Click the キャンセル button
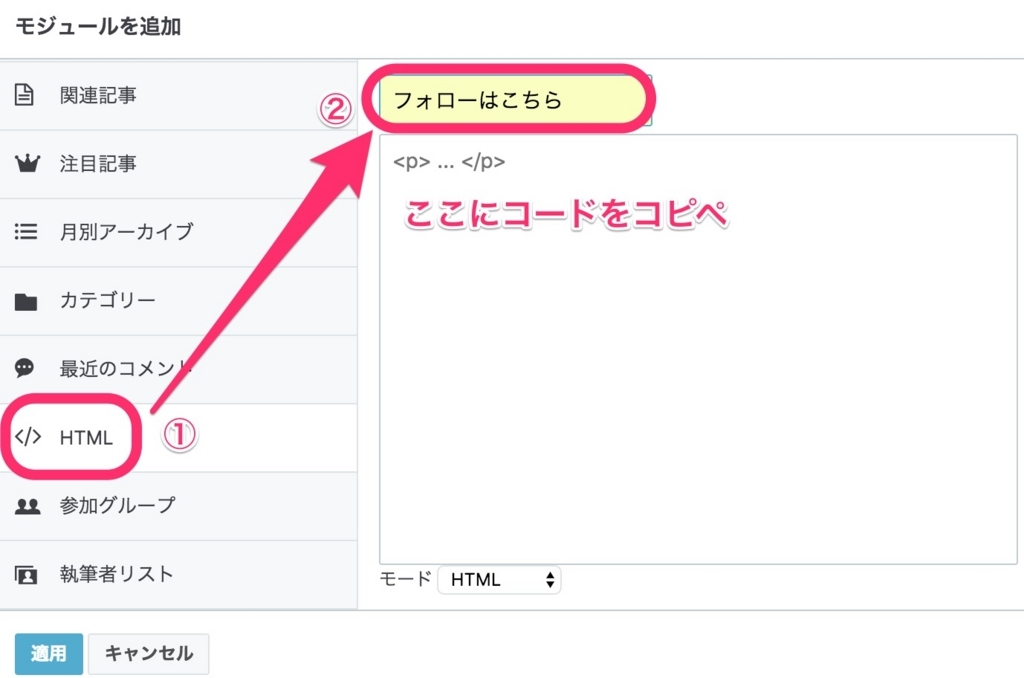This screenshot has height=678, width=1024. (148, 653)
